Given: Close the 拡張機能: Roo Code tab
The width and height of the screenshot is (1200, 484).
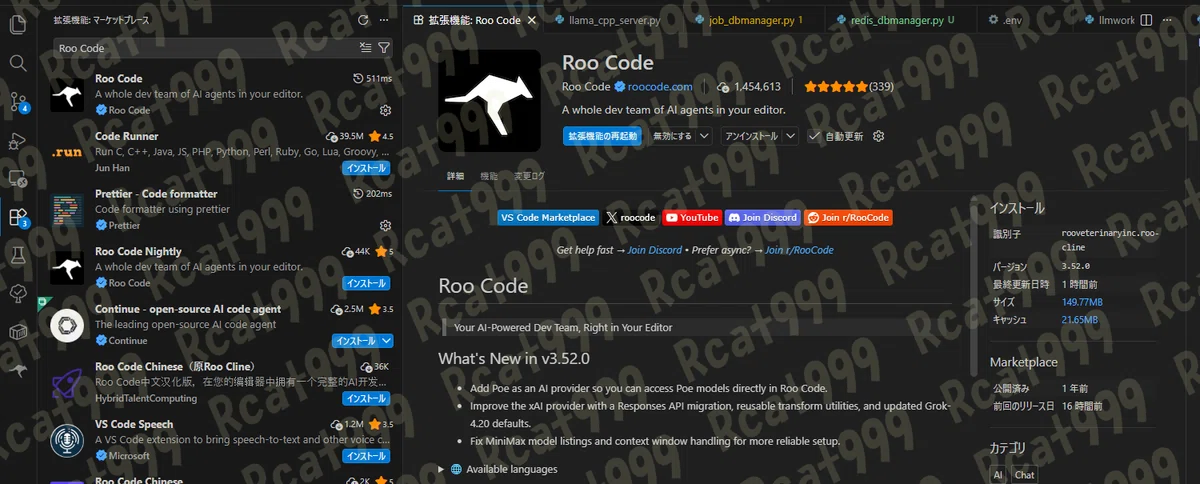Looking at the screenshot, I should (531, 19).
